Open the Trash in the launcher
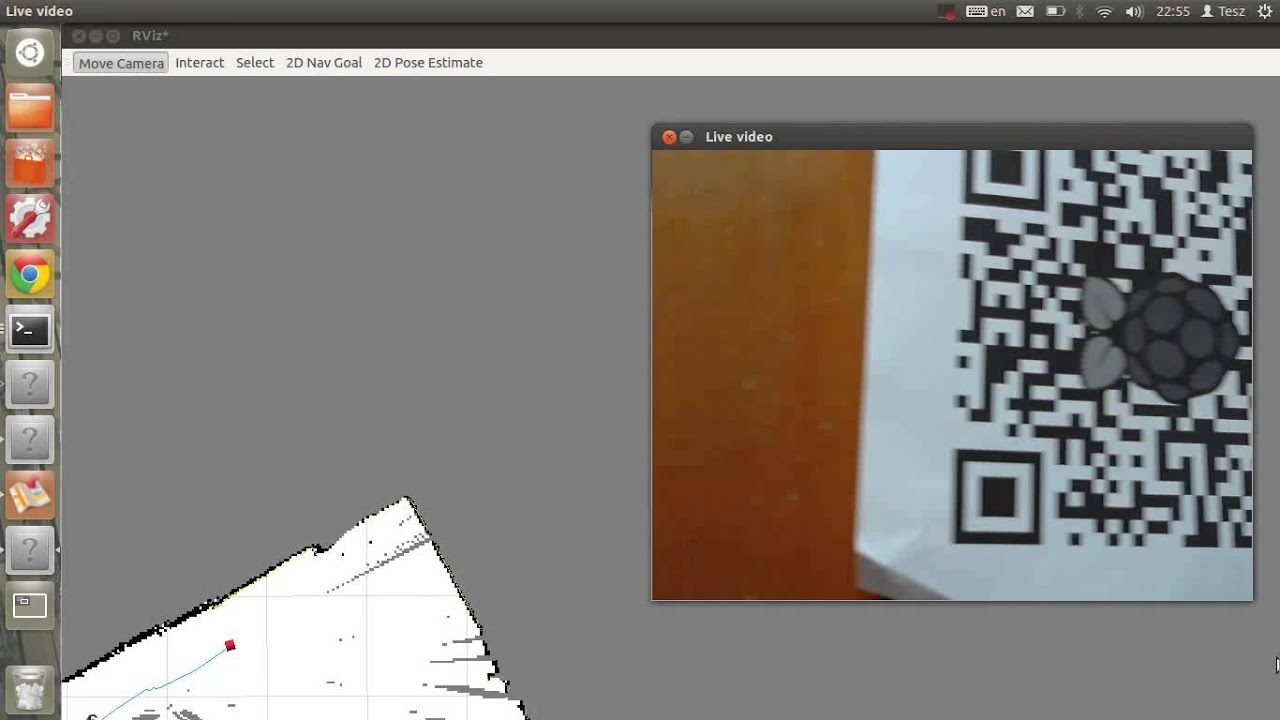This screenshot has height=720, width=1280. 30,690
